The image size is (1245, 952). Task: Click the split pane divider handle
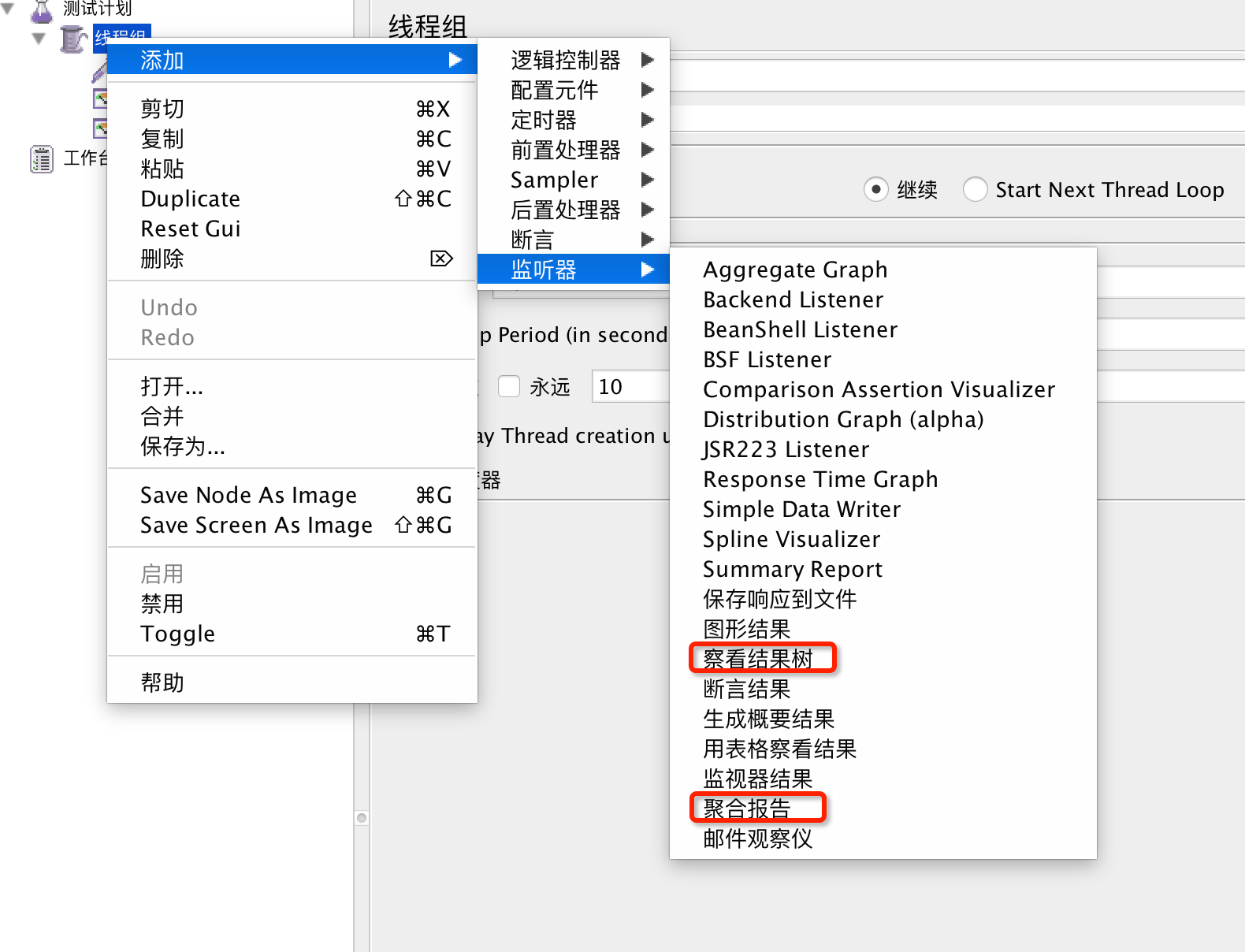(x=362, y=818)
